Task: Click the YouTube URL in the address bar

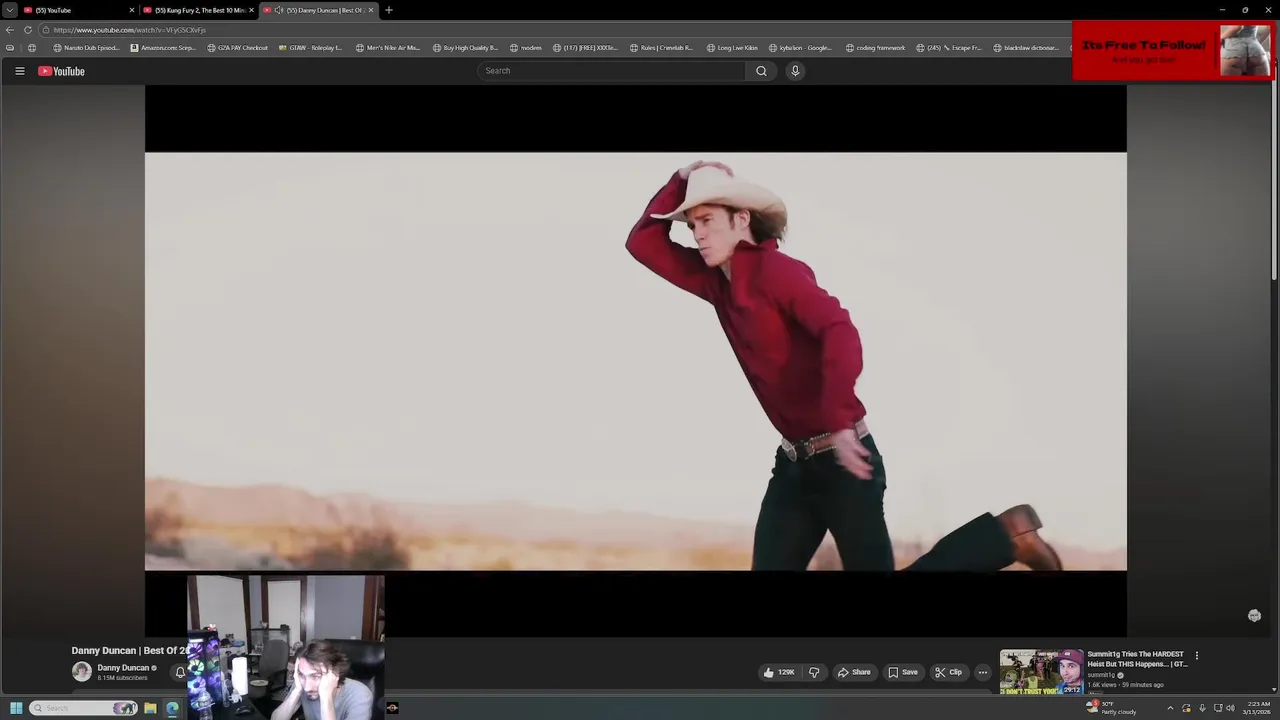Action: pyautogui.click(x=130, y=30)
